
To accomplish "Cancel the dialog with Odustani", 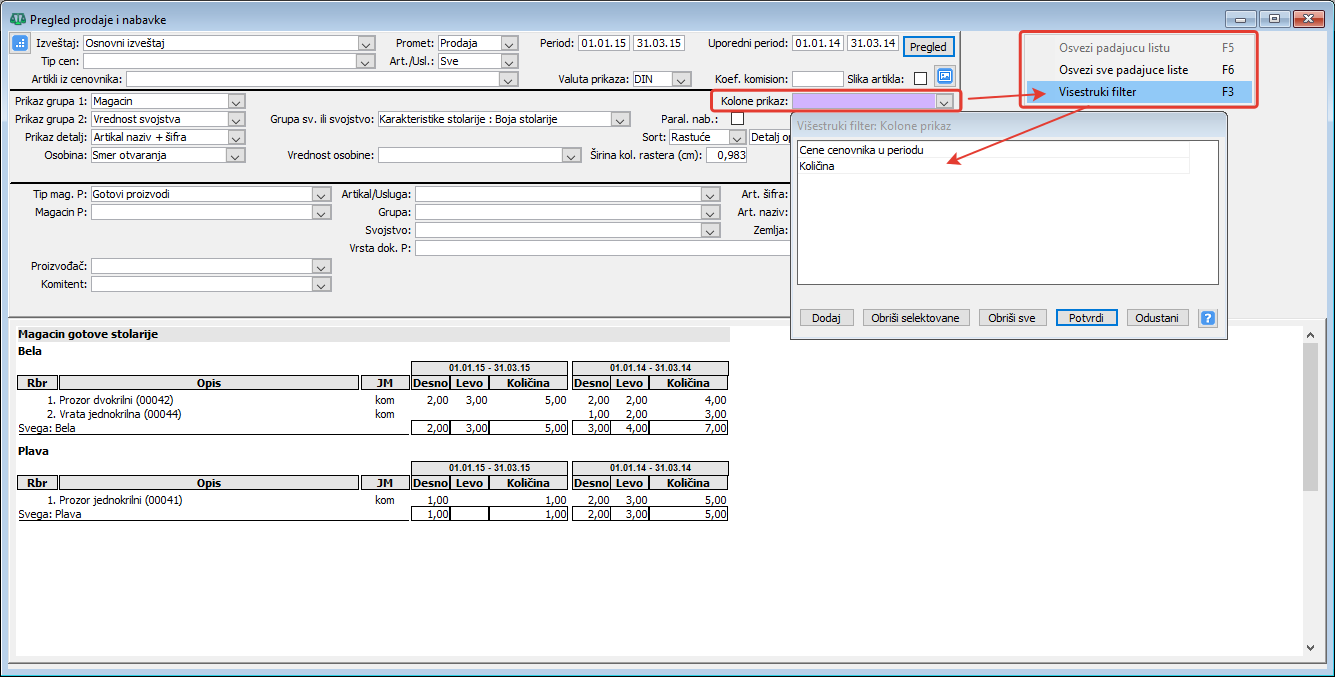I will click(1157, 318).
